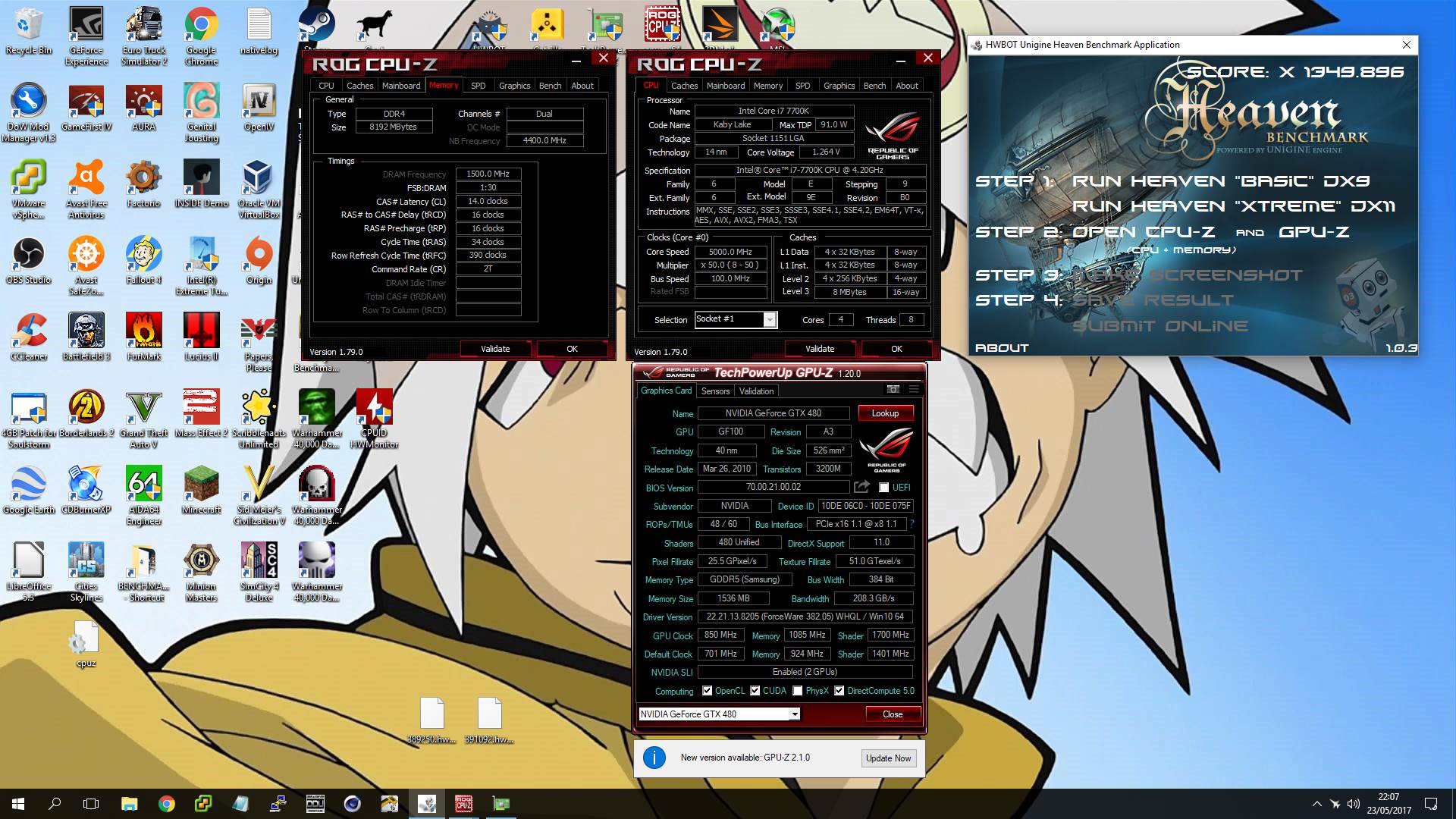Open the Validation tab in GPU-Z
The image size is (1456, 819).
(756, 391)
